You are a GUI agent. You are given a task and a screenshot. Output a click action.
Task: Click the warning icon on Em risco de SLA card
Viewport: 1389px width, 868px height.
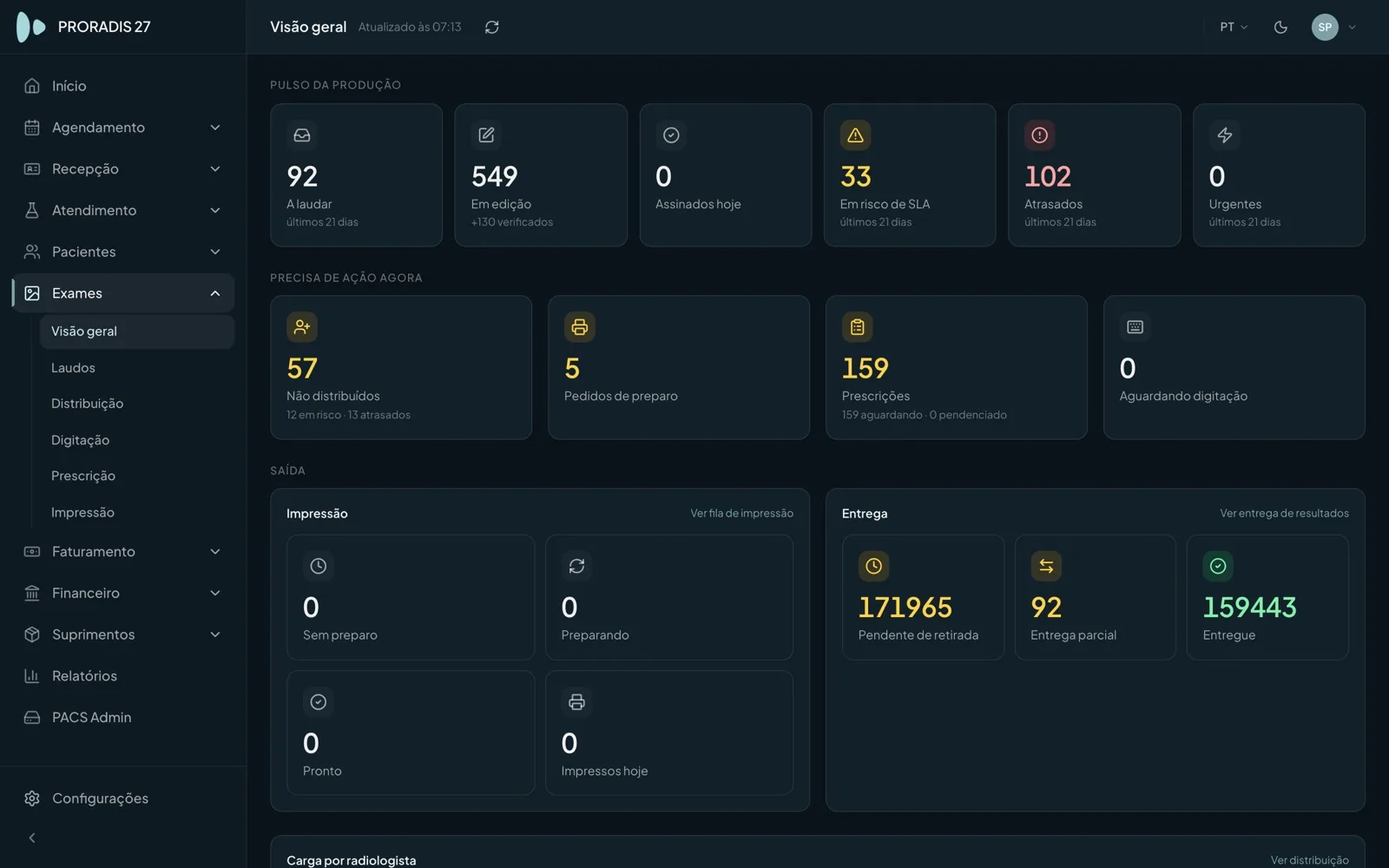855,135
